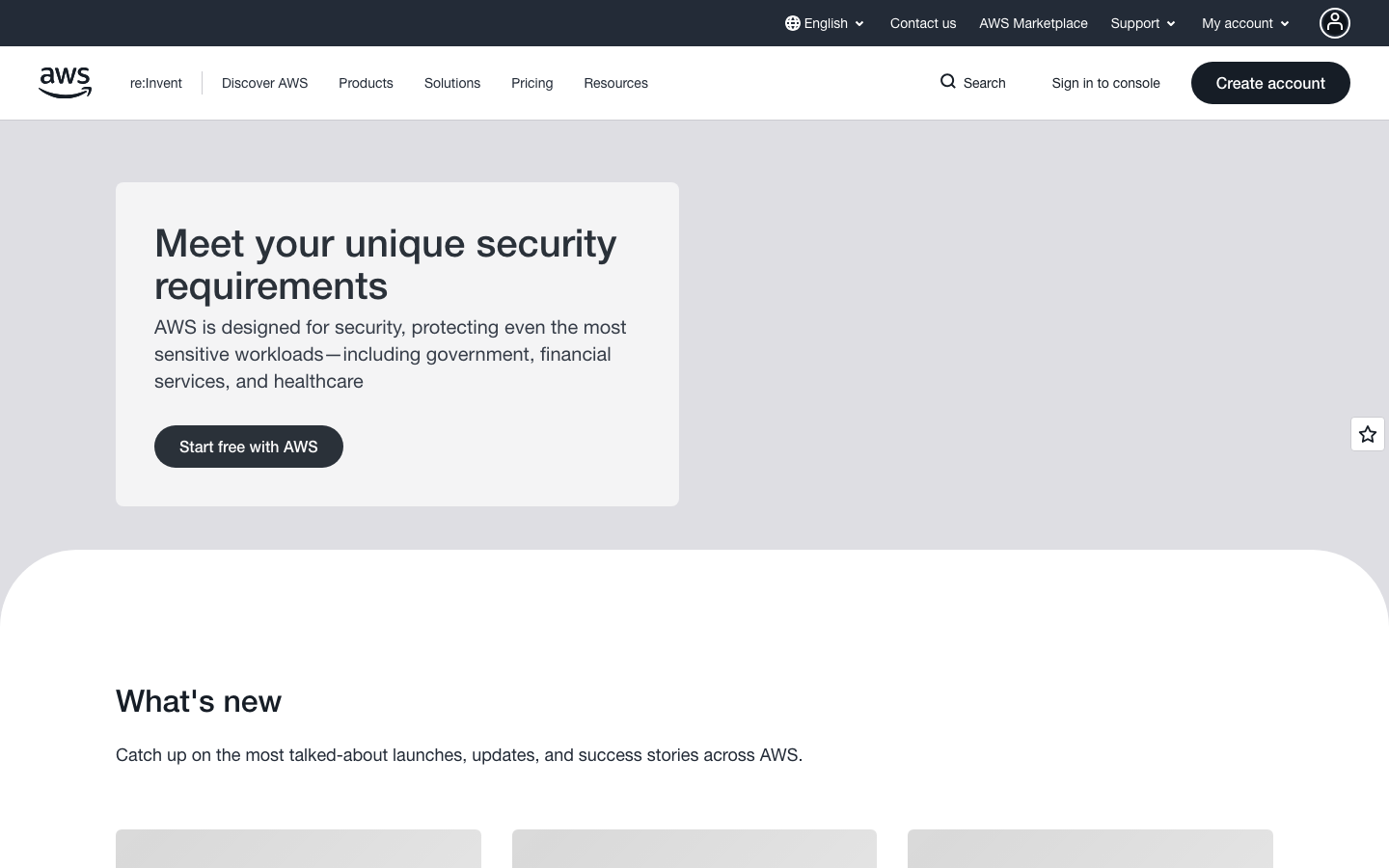Open the Pricing menu
This screenshot has width=1389, height=868.
coord(532,83)
